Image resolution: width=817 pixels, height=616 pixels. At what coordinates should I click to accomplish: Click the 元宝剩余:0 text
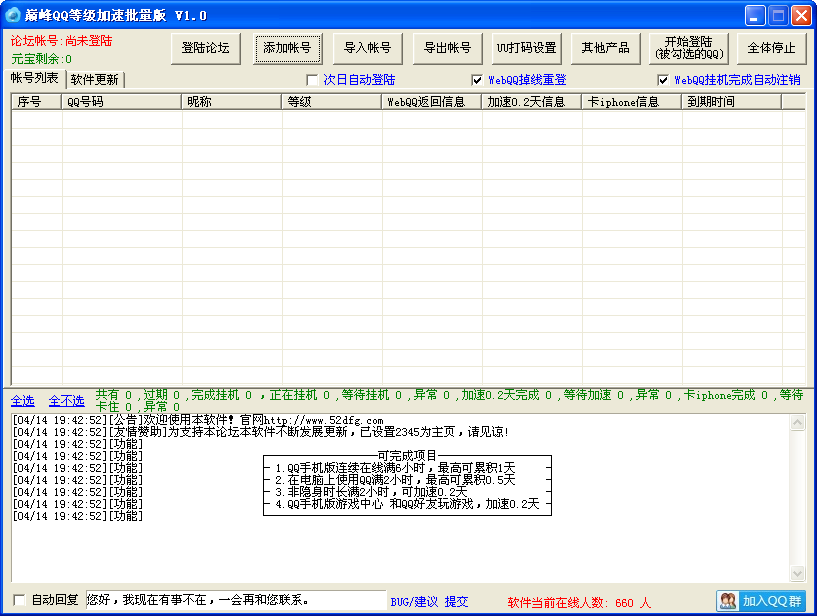42,59
